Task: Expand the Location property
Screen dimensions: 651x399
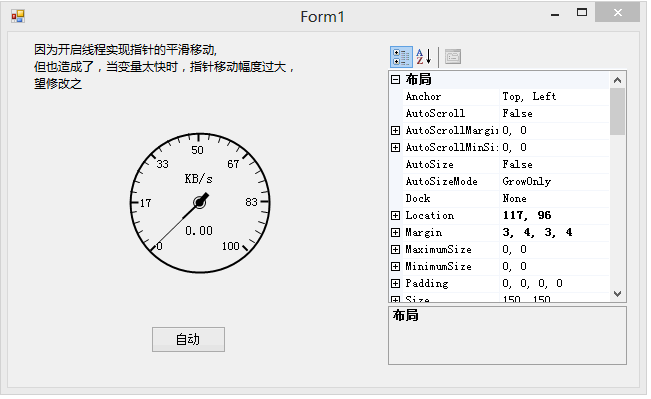Action: 396,215
